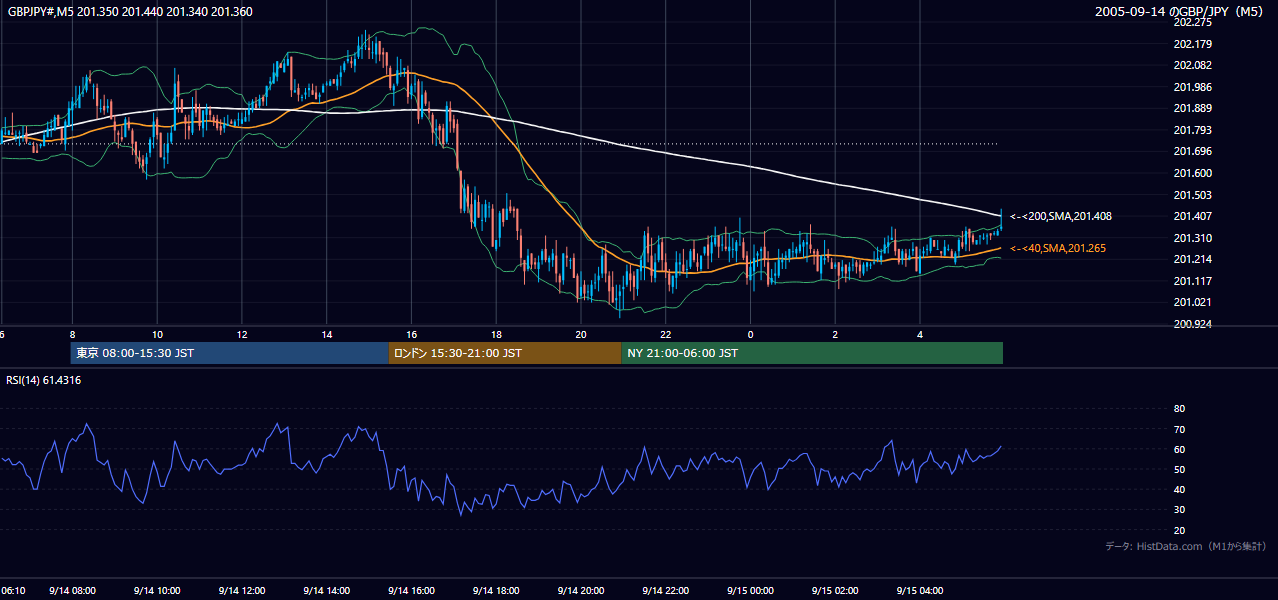This screenshot has width=1278, height=600.
Task: Click hour label 4 under price chart
Action: [920, 334]
